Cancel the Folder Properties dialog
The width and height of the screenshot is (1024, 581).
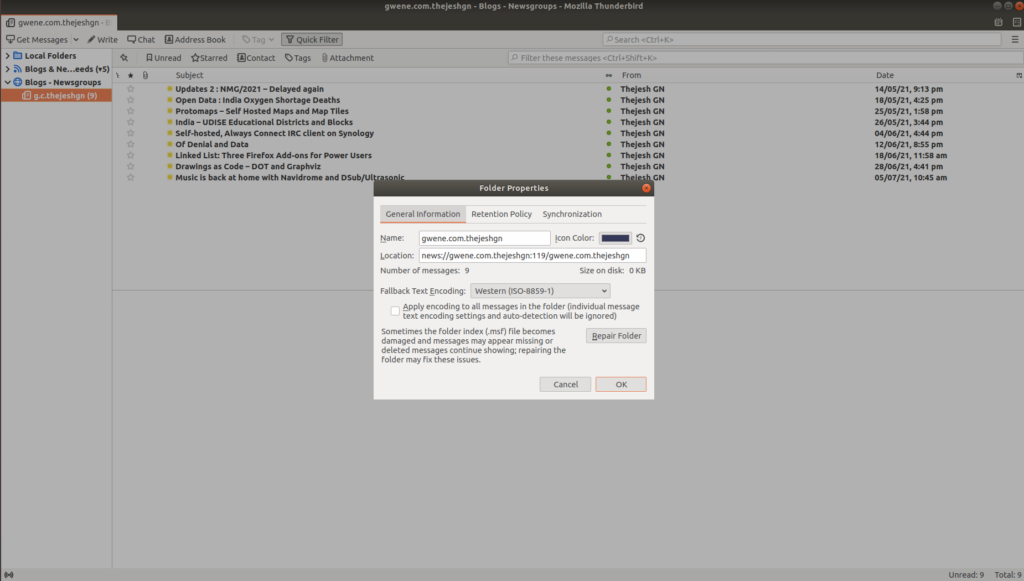point(565,385)
